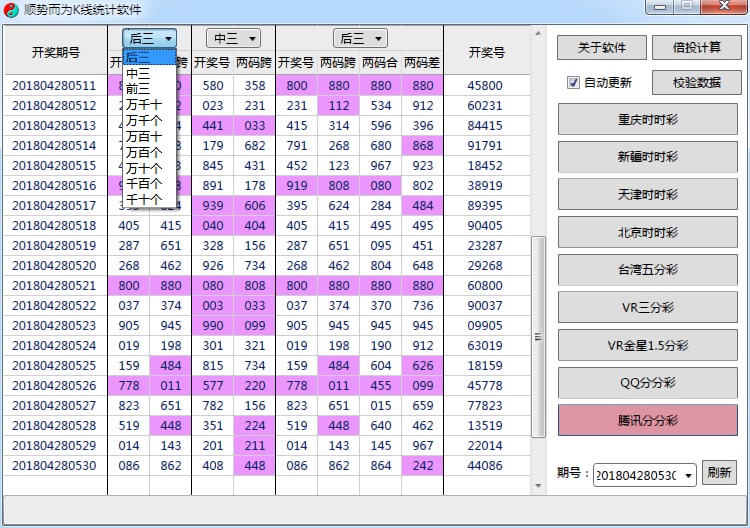
Task: Select row with 期号 201804280521
Action: point(54,285)
